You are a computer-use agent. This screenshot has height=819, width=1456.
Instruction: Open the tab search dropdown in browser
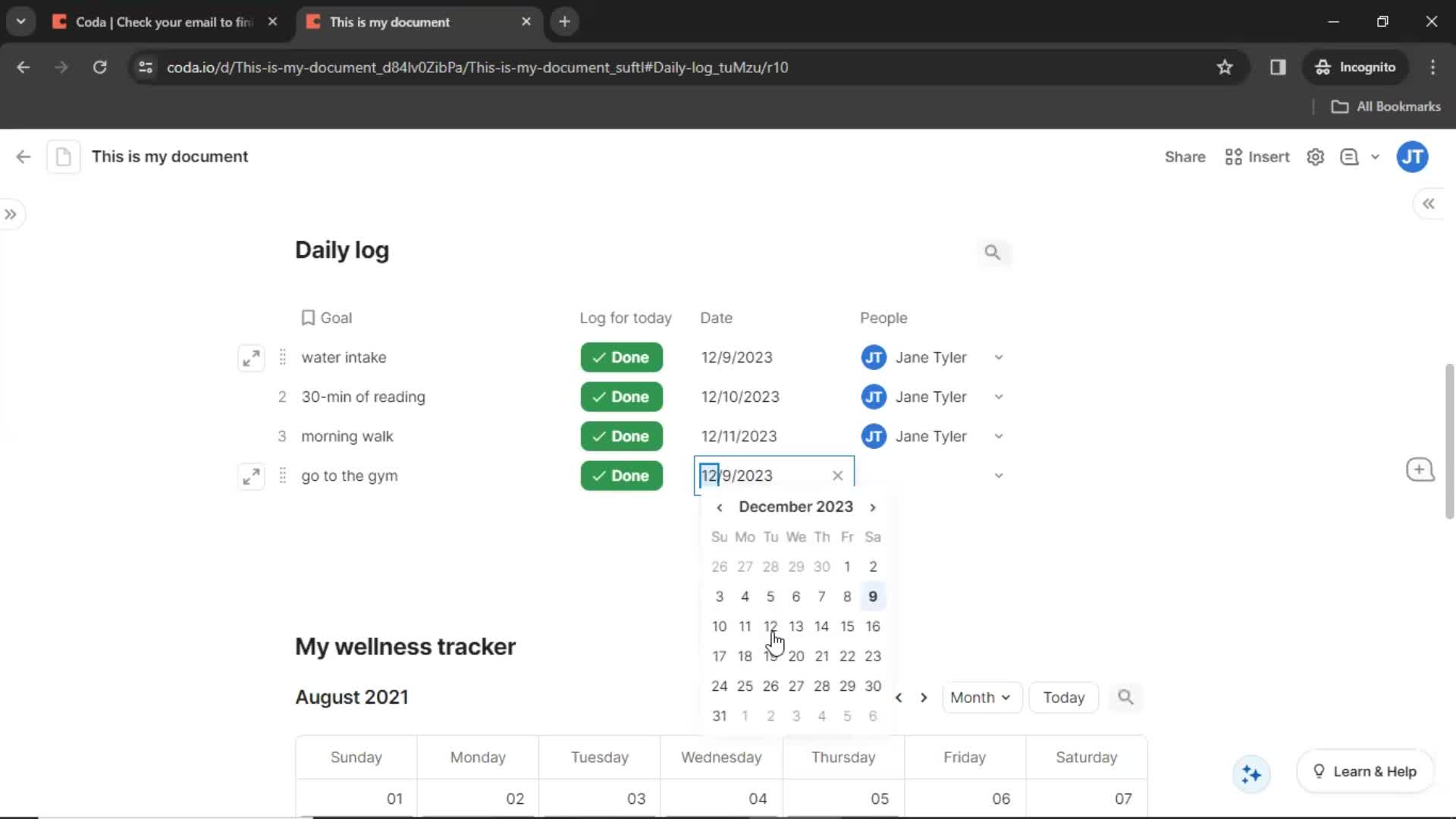tap(21, 22)
